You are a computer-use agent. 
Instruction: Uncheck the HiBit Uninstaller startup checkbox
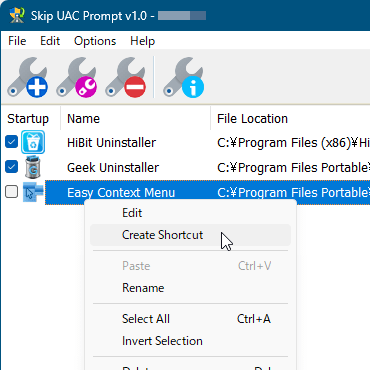point(12,142)
